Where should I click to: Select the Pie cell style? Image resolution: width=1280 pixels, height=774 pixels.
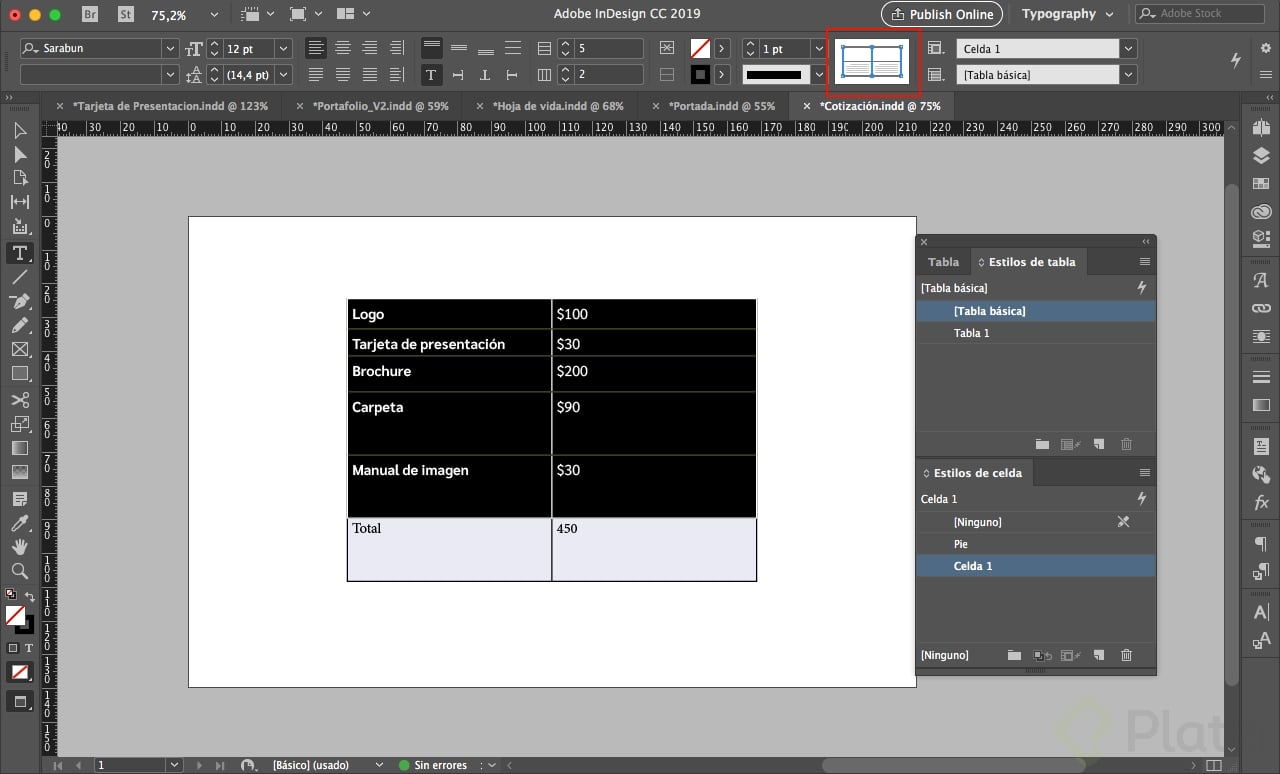(x=1036, y=544)
